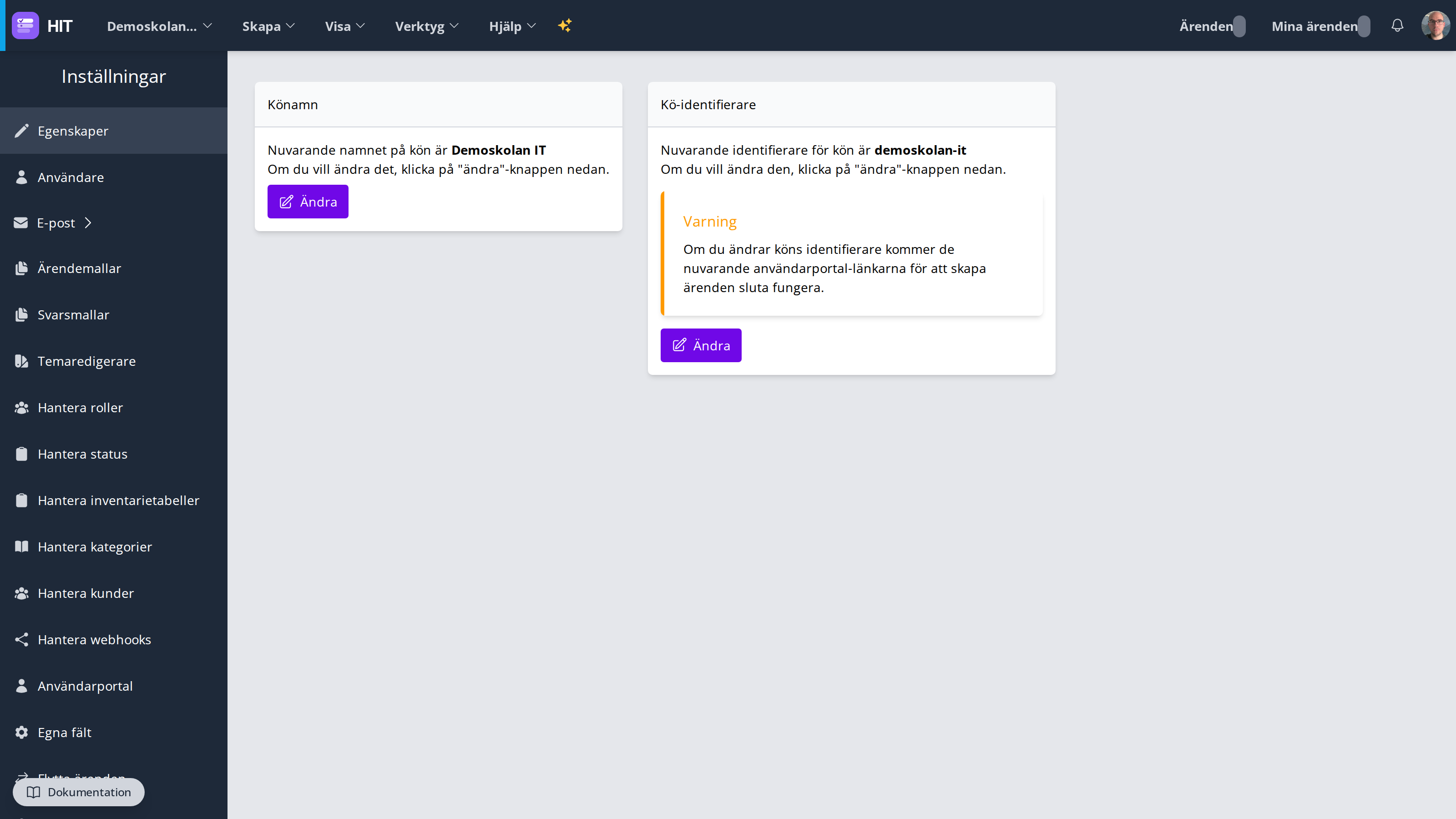Click bold queue name Demoskolan IT
The image size is (1456, 819).
499,150
